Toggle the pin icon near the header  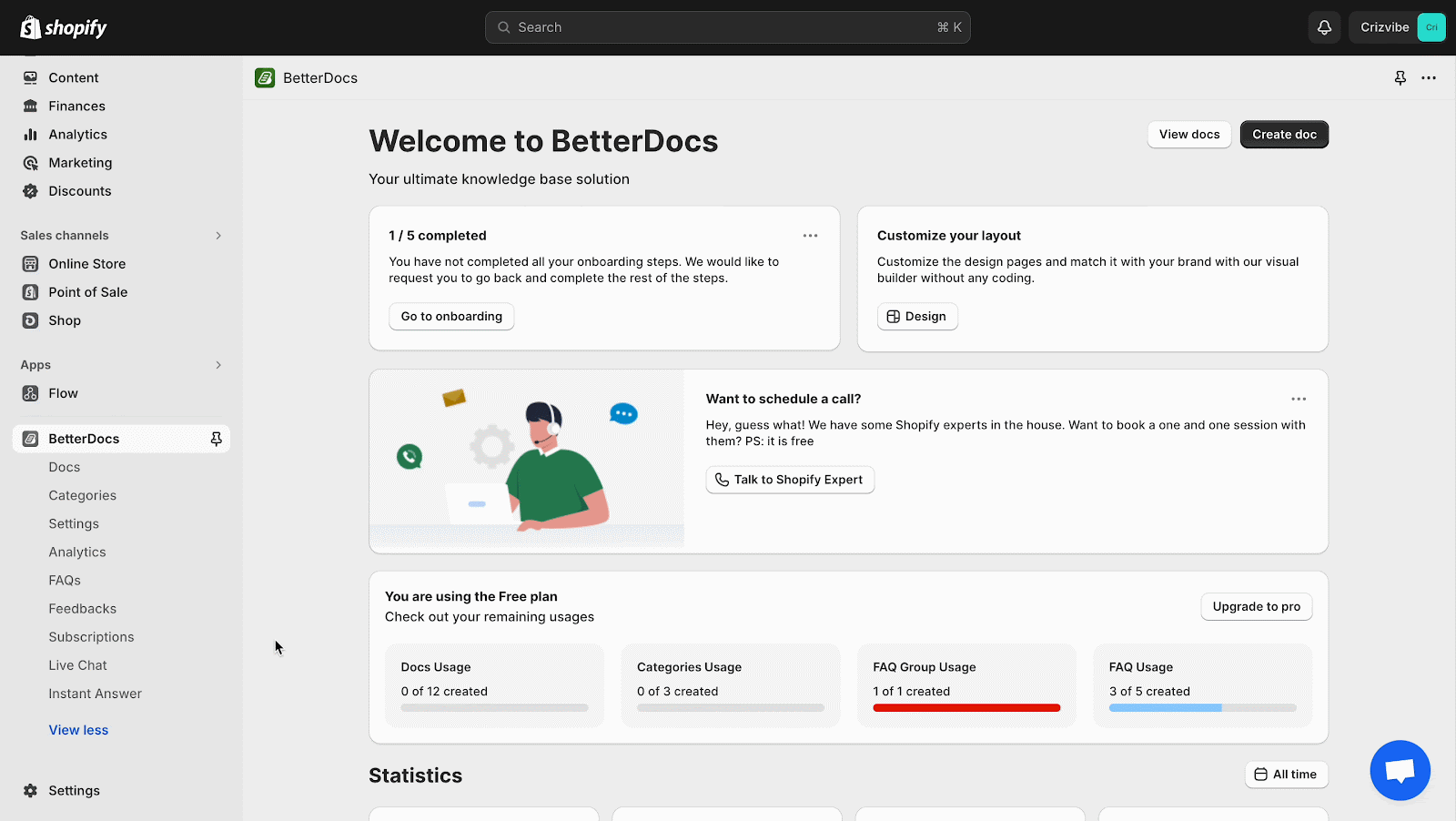coord(1399,78)
